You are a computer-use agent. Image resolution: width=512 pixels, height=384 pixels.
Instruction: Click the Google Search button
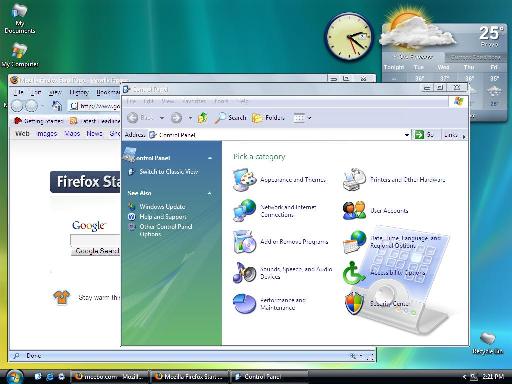pos(96,251)
